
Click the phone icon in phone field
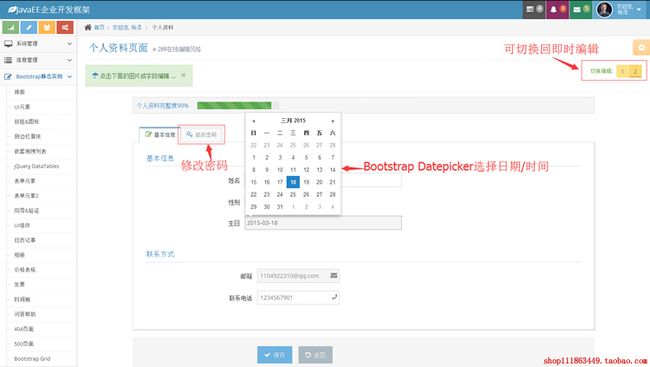334,297
